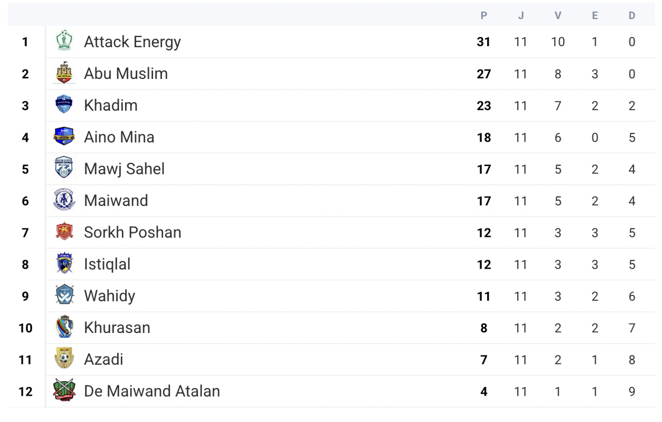Click the V wins column header
662x422 pixels.
click(x=558, y=16)
